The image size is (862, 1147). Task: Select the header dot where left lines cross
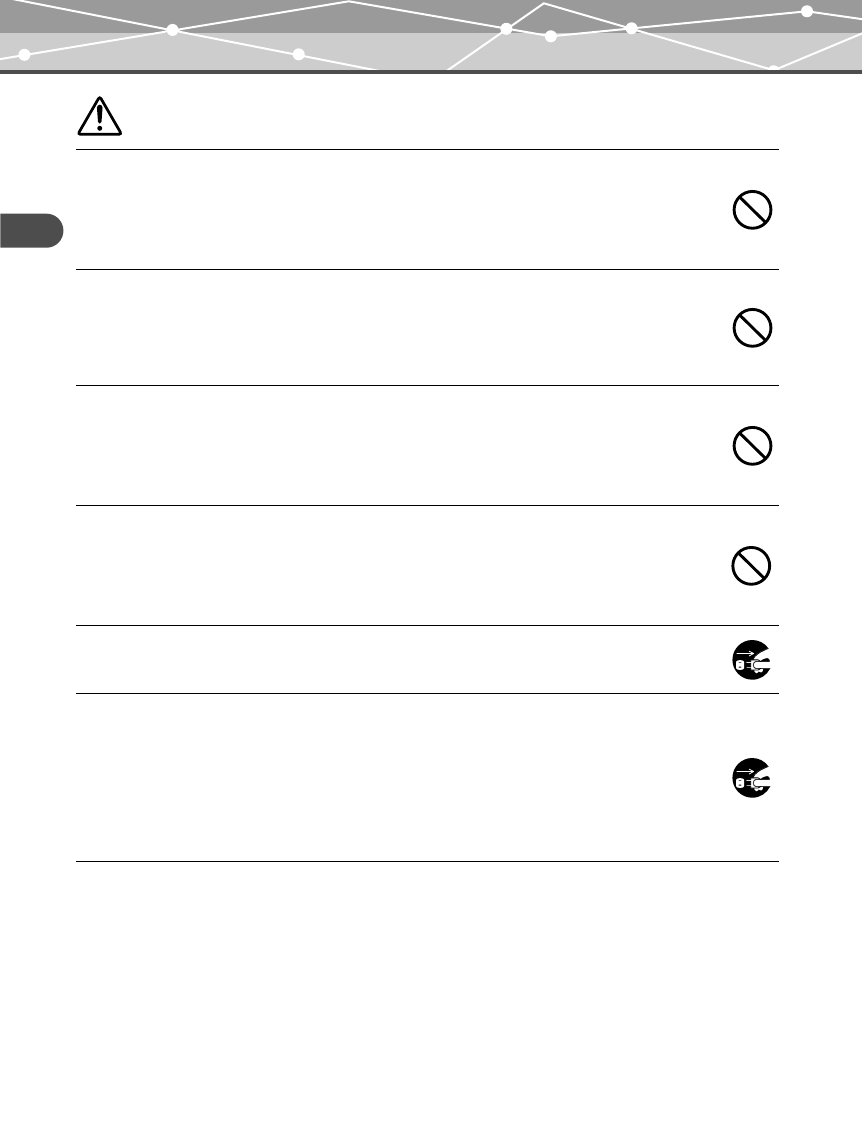(173, 30)
